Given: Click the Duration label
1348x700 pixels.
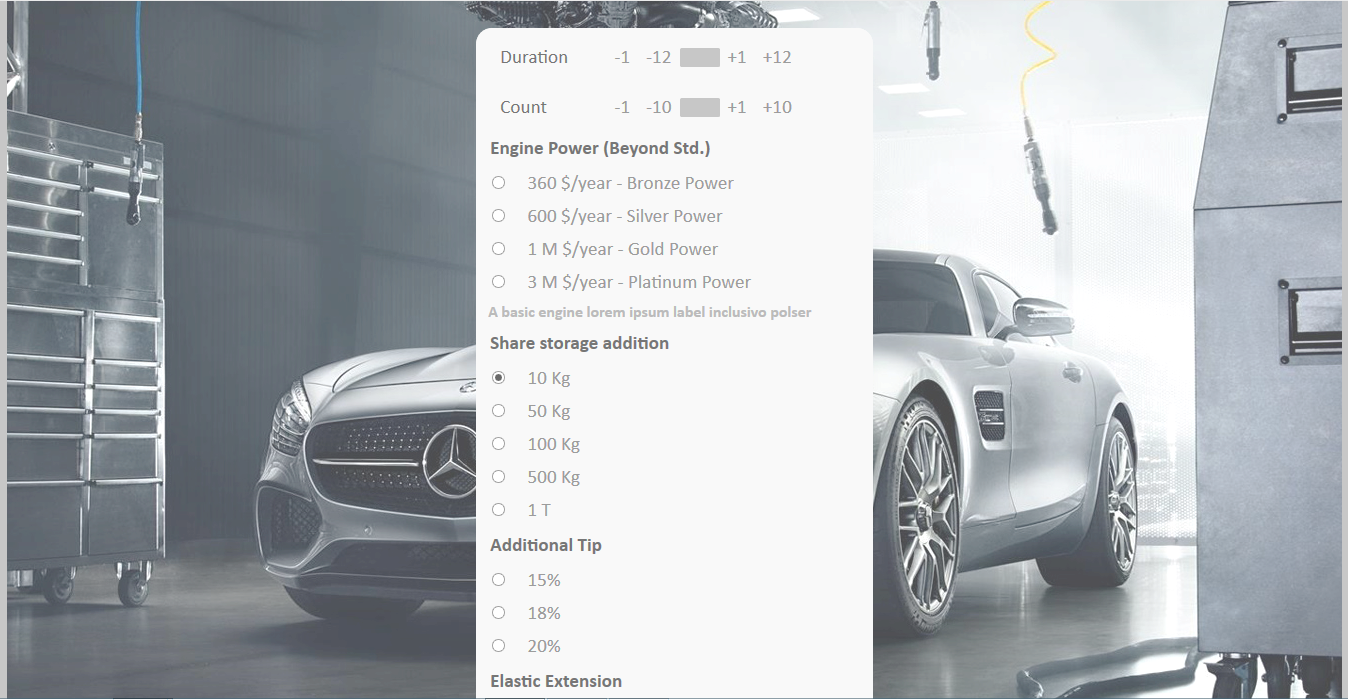Looking at the screenshot, I should [534, 57].
